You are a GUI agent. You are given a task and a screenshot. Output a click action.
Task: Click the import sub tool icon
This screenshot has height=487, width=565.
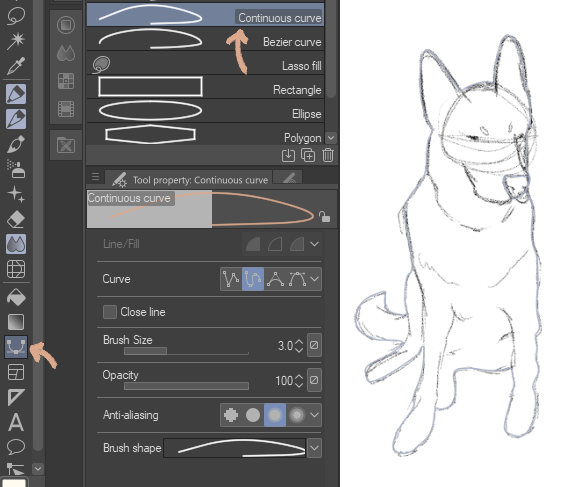pos(288,156)
